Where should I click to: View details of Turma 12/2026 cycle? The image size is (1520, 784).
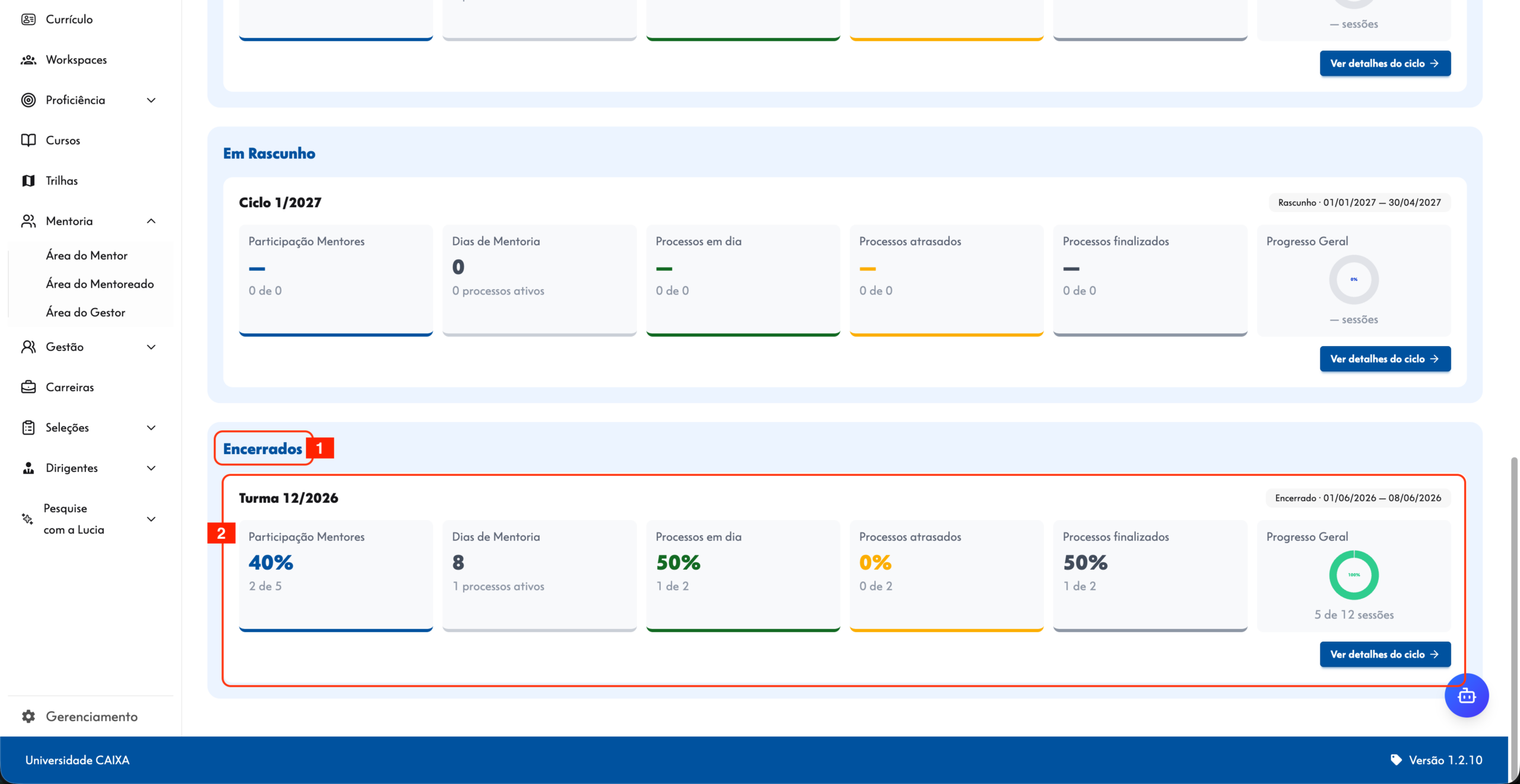click(1385, 655)
